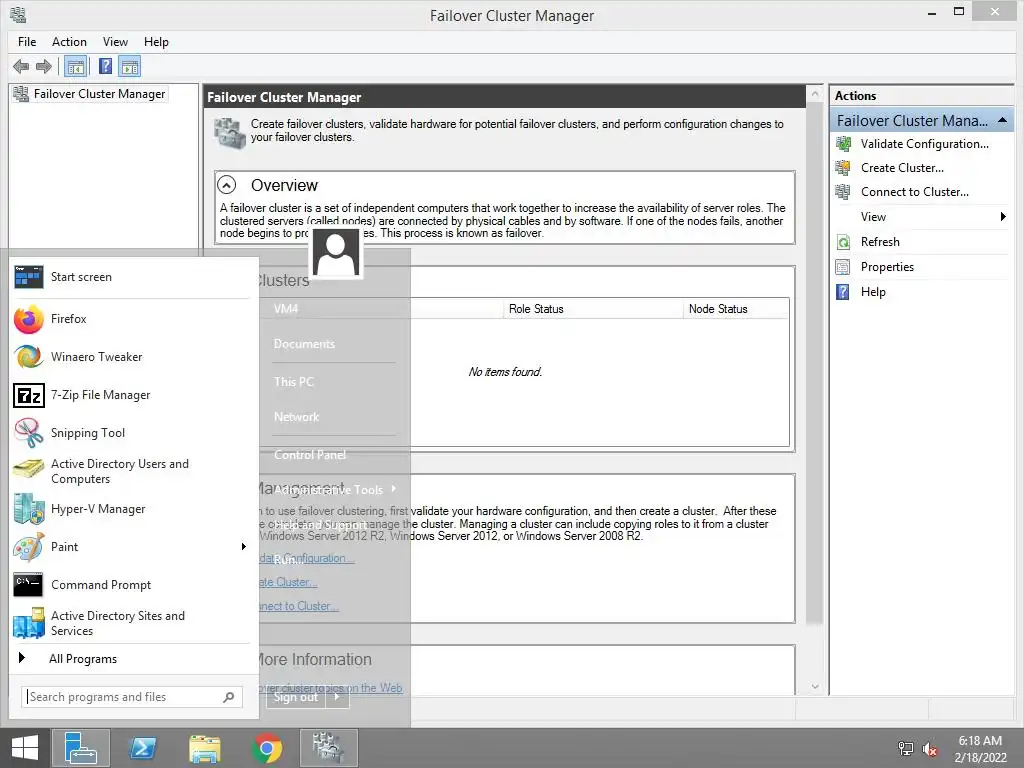Open the File menu
Image resolution: width=1024 pixels, height=768 pixels.
[x=27, y=42]
